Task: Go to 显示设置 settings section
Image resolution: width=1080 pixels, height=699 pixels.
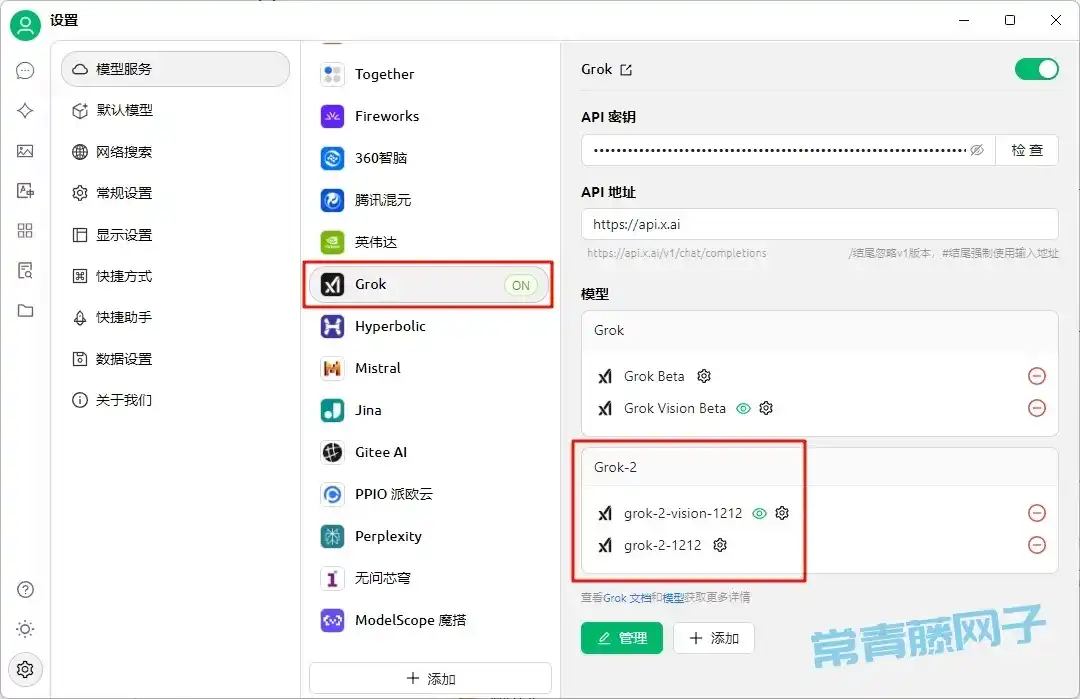Action: 175,235
